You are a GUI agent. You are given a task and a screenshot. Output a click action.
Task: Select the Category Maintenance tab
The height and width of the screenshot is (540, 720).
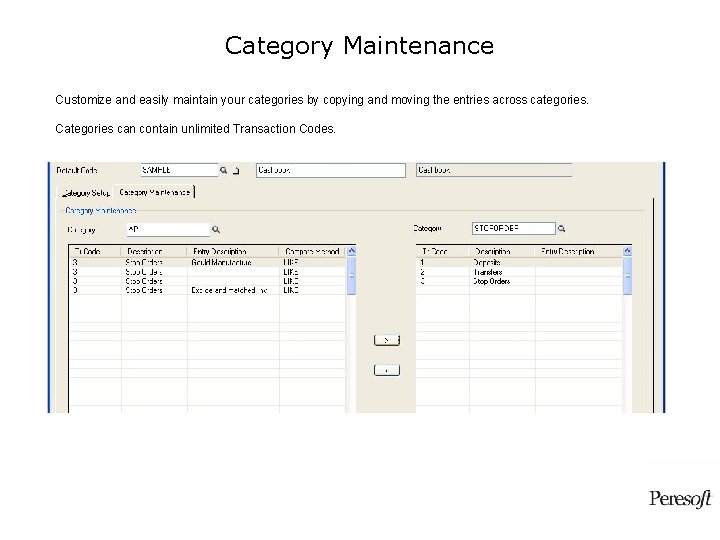pyautogui.click(x=154, y=192)
